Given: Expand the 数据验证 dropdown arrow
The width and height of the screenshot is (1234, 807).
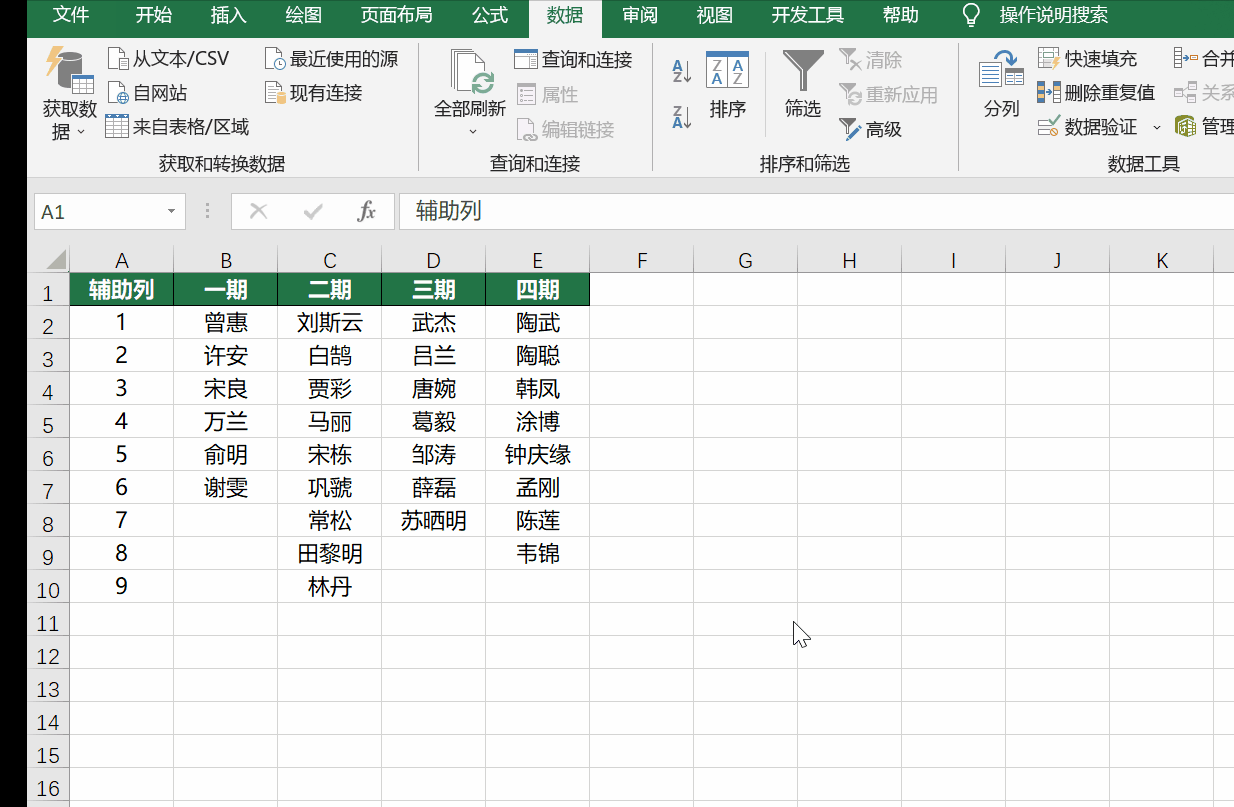Looking at the screenshot, I should click(x=1157, y=127).
